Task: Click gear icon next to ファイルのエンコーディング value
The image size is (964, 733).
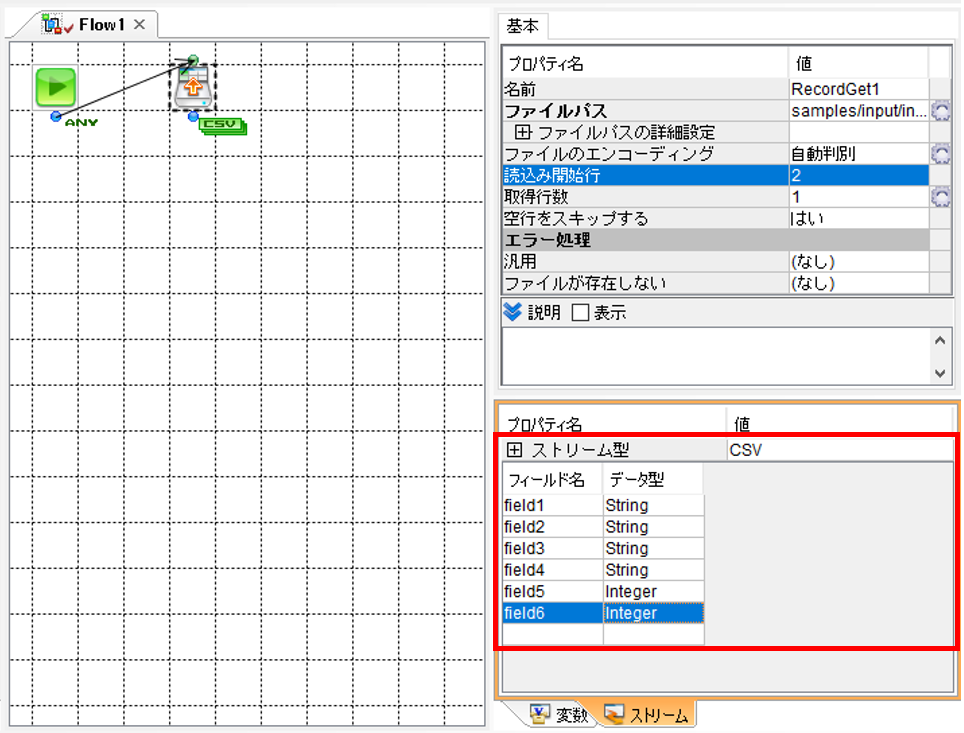Action: pyautogui.click(x=940, y=154)
